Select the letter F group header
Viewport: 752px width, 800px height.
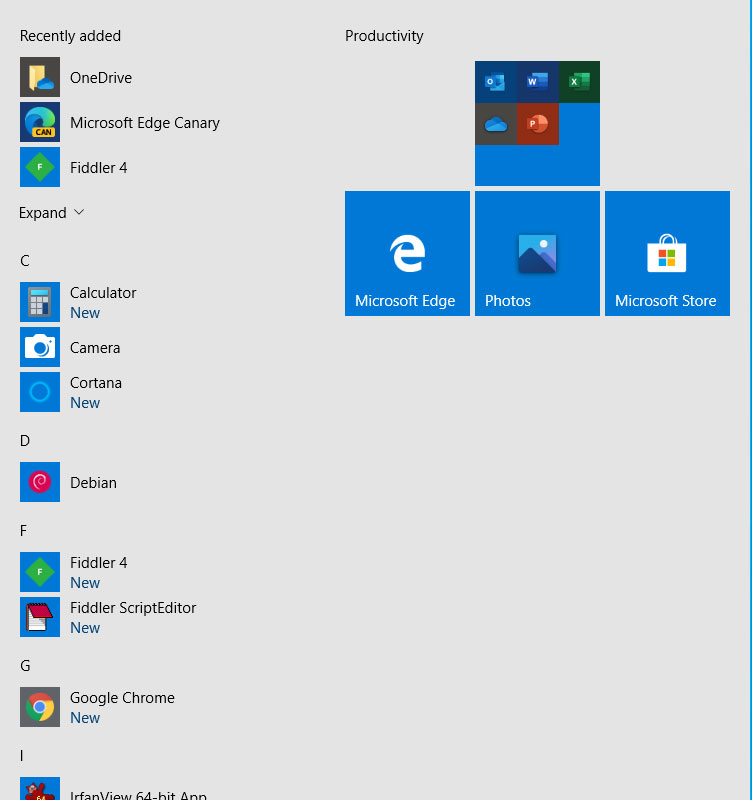pos(23,531)
